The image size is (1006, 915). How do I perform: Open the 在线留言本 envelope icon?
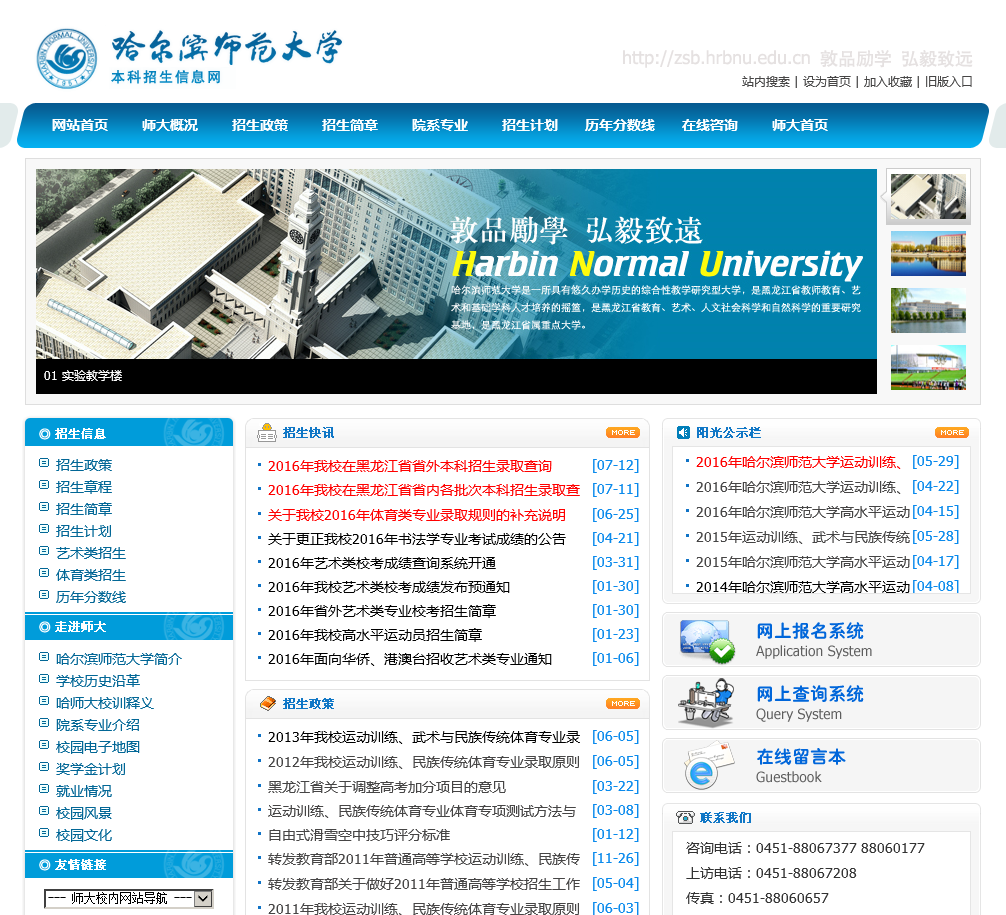coord(708,765)
